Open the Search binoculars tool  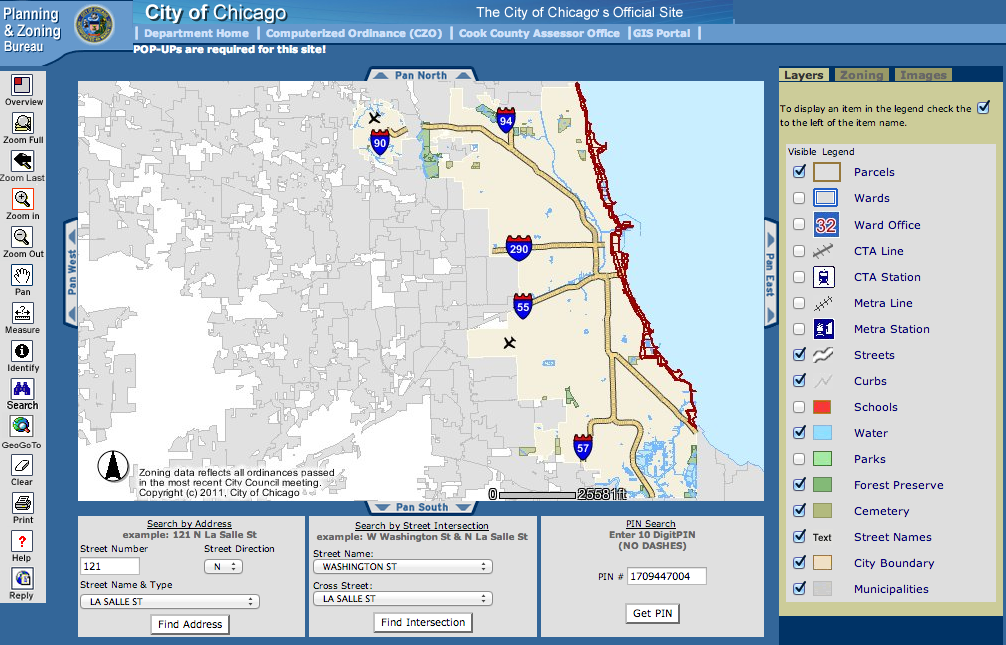pos(22,388)
